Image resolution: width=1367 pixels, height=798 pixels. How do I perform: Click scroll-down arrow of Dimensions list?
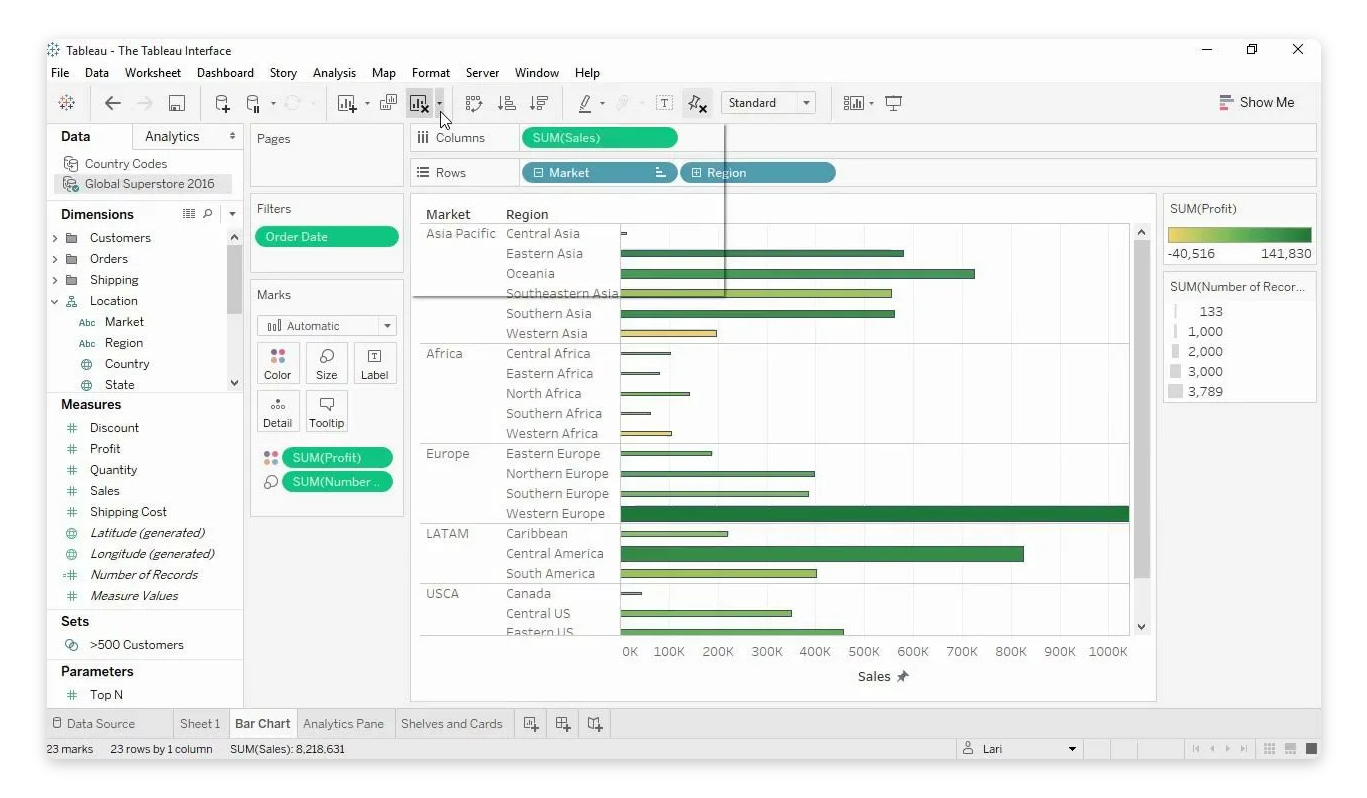click(x=235, y=383)
